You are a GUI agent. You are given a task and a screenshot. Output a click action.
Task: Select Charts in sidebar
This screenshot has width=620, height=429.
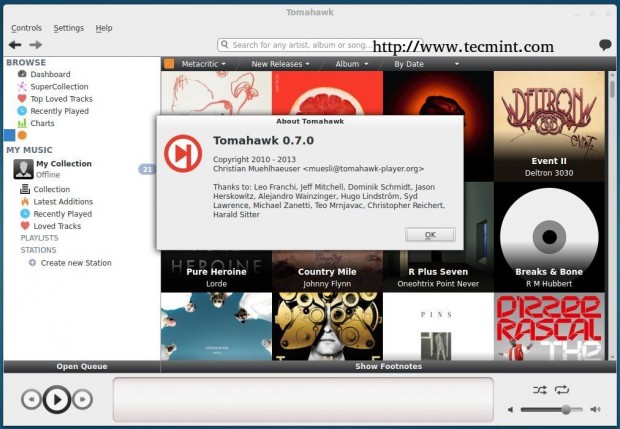pyautogui.click(x=42, y=123)
